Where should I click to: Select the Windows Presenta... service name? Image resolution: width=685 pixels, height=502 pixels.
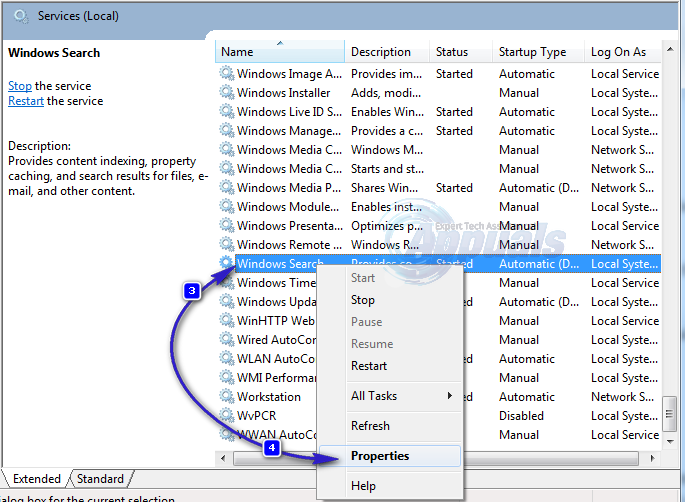tap(290, 226)
